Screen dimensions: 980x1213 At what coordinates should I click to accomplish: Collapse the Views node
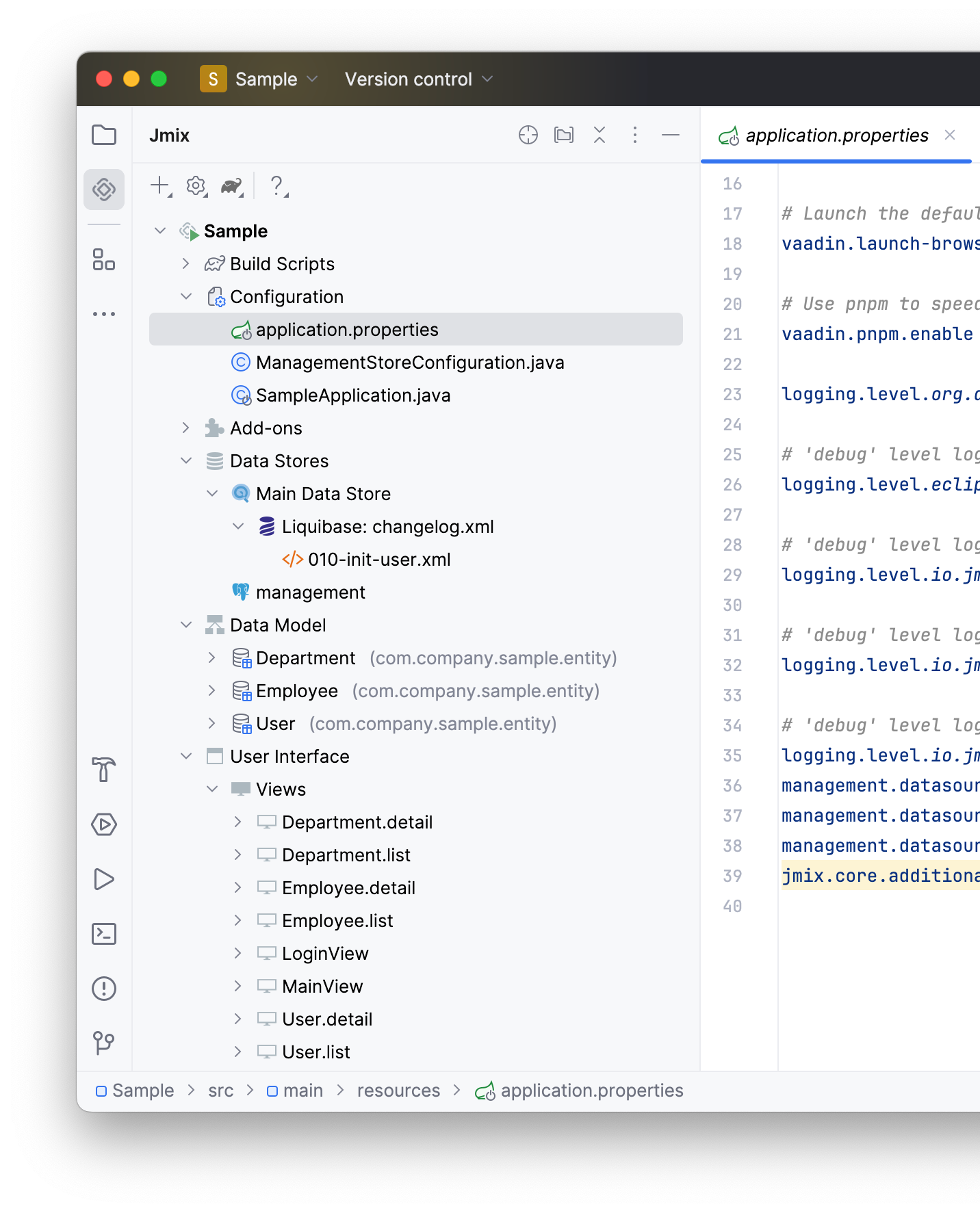[x=212, y=789]
